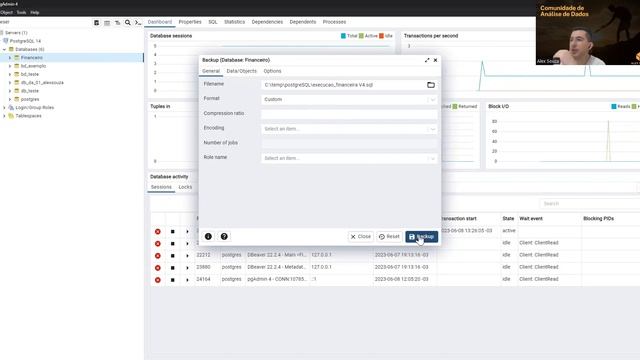Click the Filtered Rows icon in browser toolbar
The image size is (640, 360).
(x=118, y=23)
